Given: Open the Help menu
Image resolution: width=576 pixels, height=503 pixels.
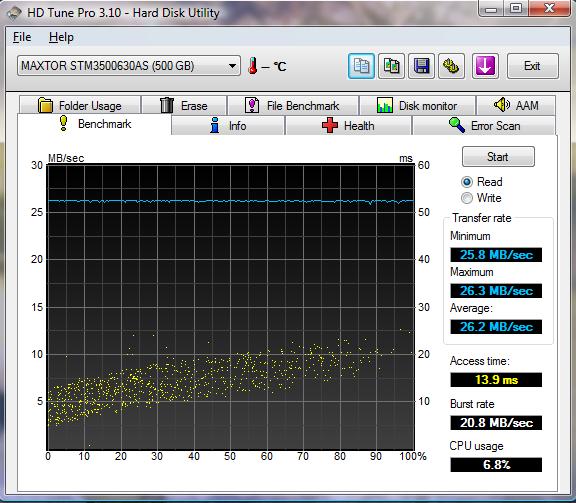Looking at the screenshot, I should tap(61, 37).
